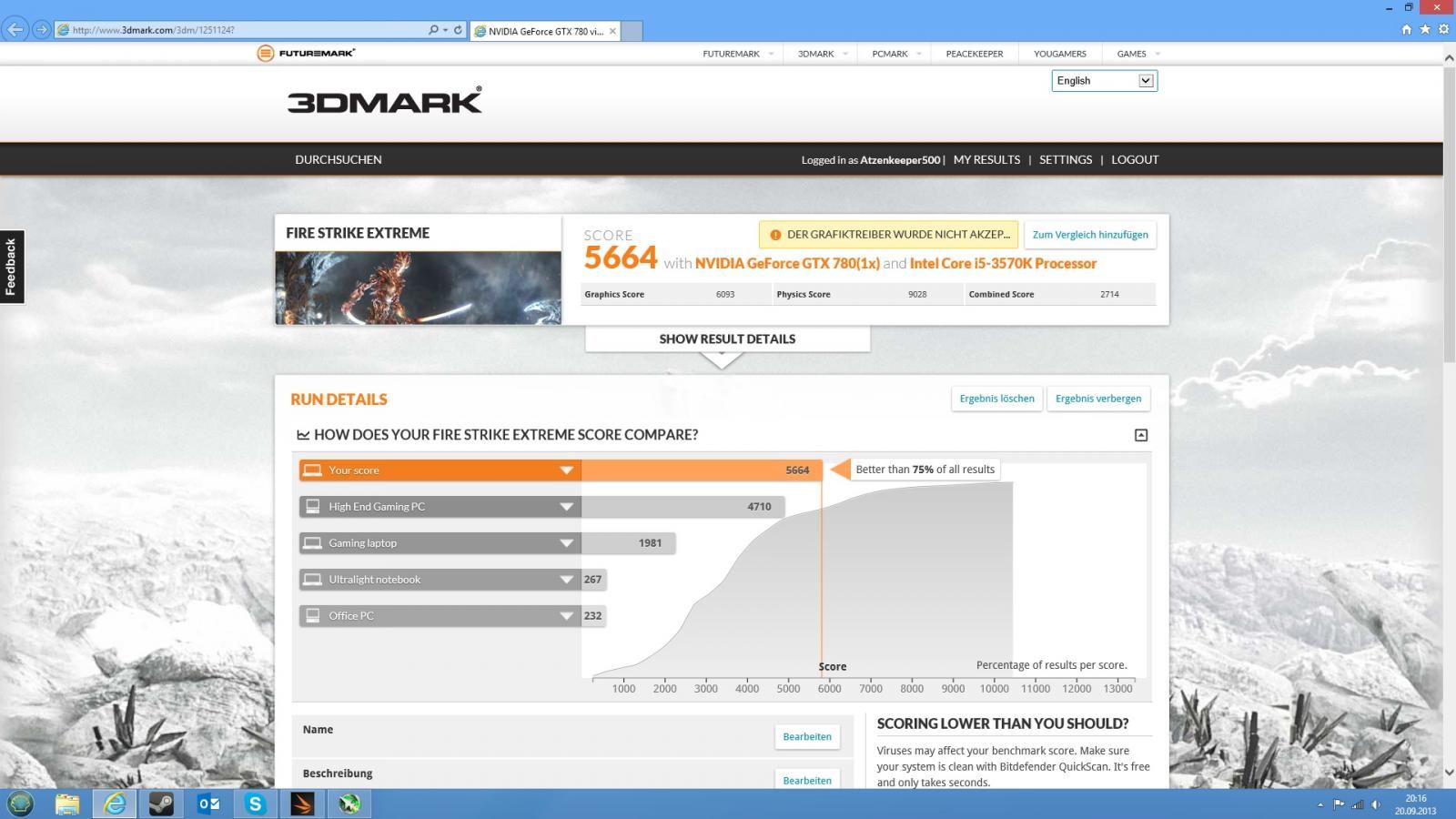Launch Steam from the taskbar
This screenshot has height=819, width=1456.
(x=161, y=804)
